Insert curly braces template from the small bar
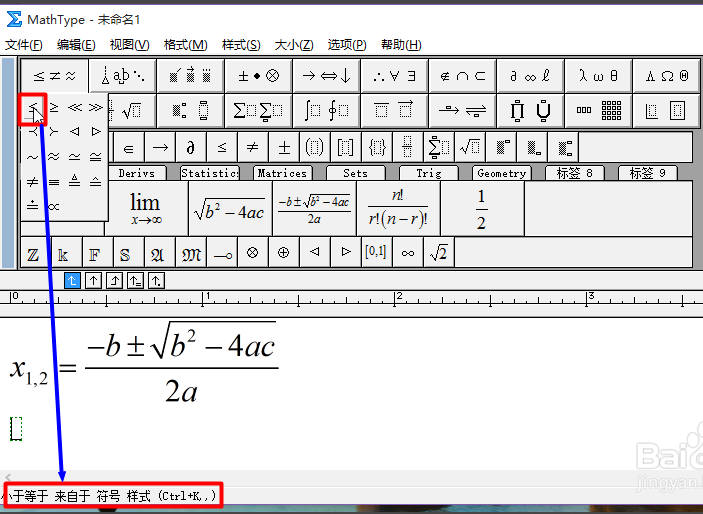The image size is (703, 514). tap(377, 147)
